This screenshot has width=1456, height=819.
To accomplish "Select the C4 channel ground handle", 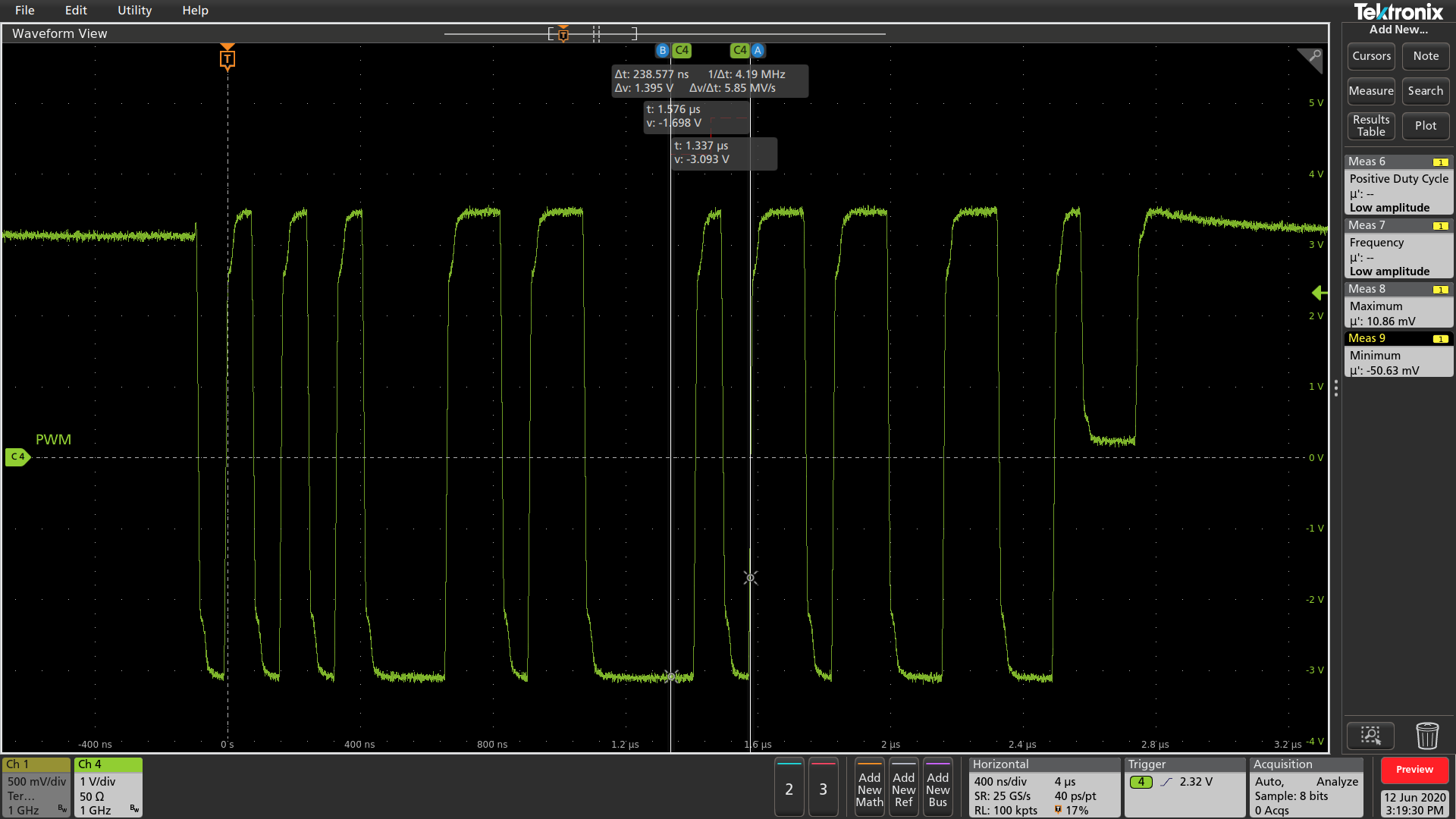I will click(x=17, y=457).
